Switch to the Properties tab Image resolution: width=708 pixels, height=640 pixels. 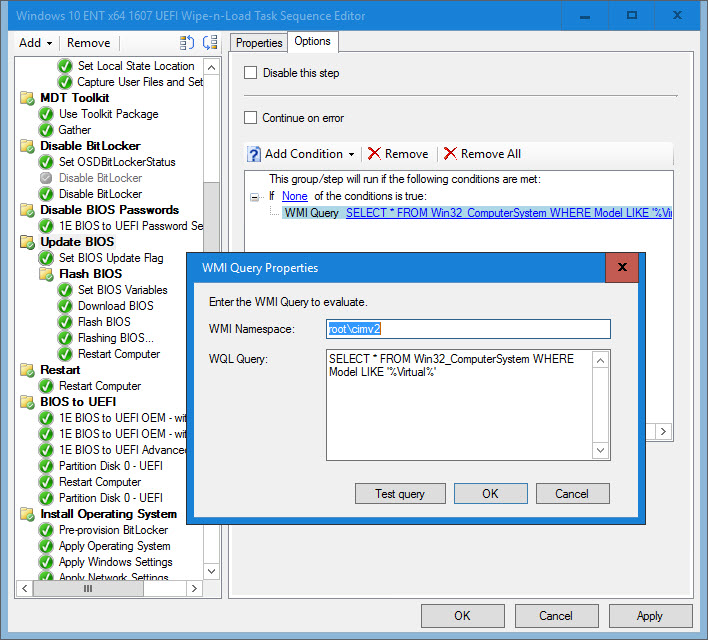tap(259, 43)
